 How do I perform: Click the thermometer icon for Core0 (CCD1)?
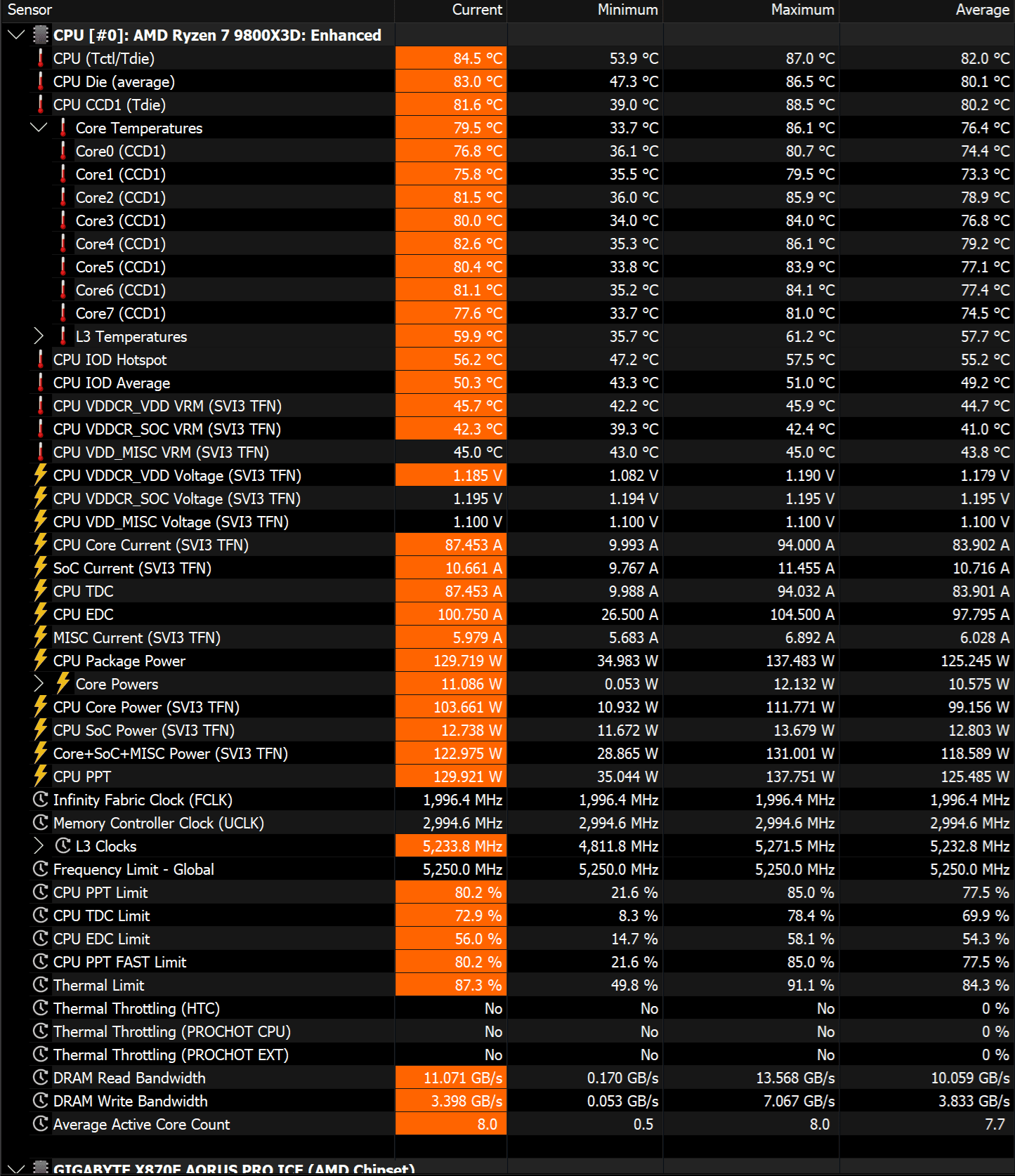click(x=63, y=151)
